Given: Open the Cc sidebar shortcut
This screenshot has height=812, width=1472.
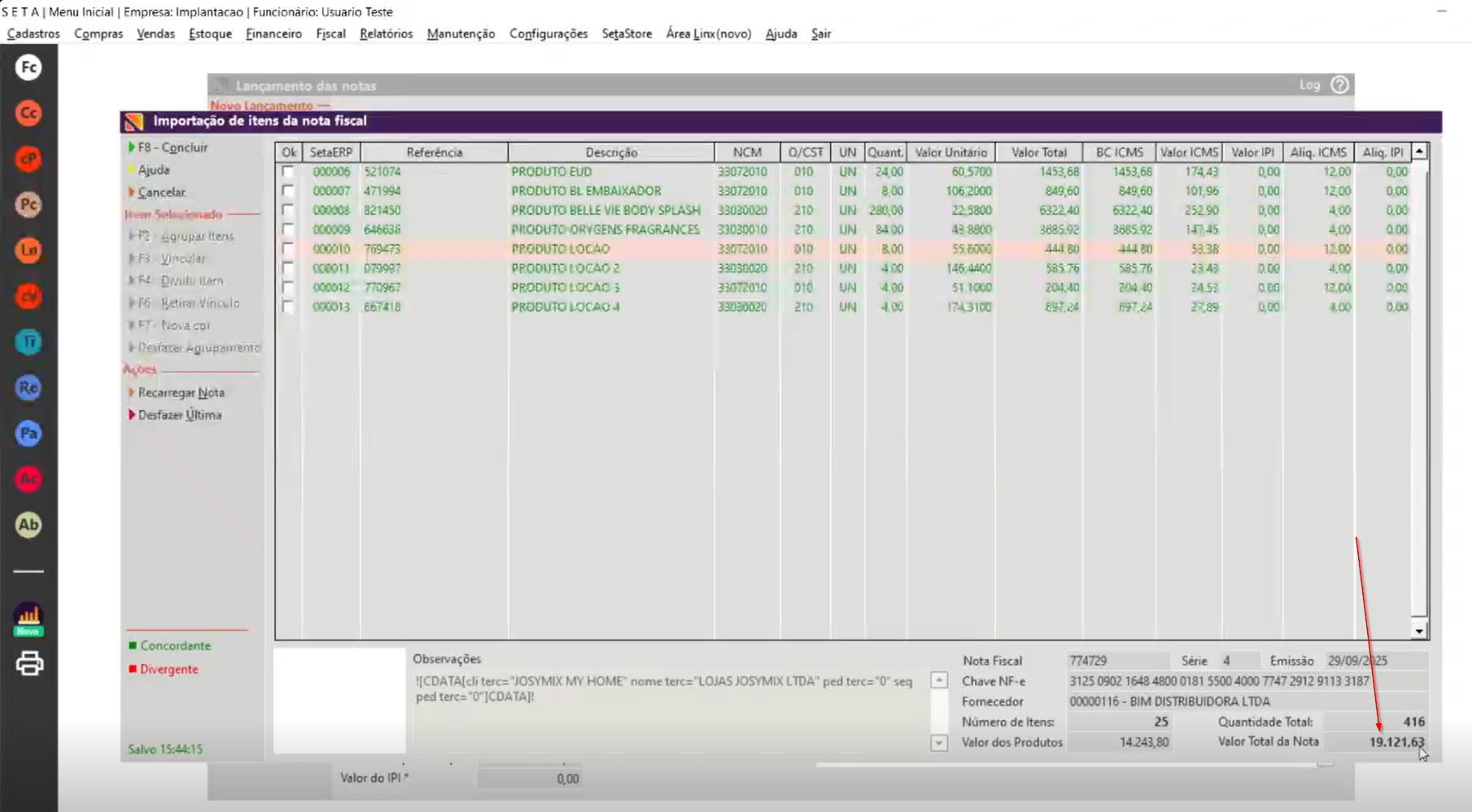Looking at the screenshot, I should point(28,113).
